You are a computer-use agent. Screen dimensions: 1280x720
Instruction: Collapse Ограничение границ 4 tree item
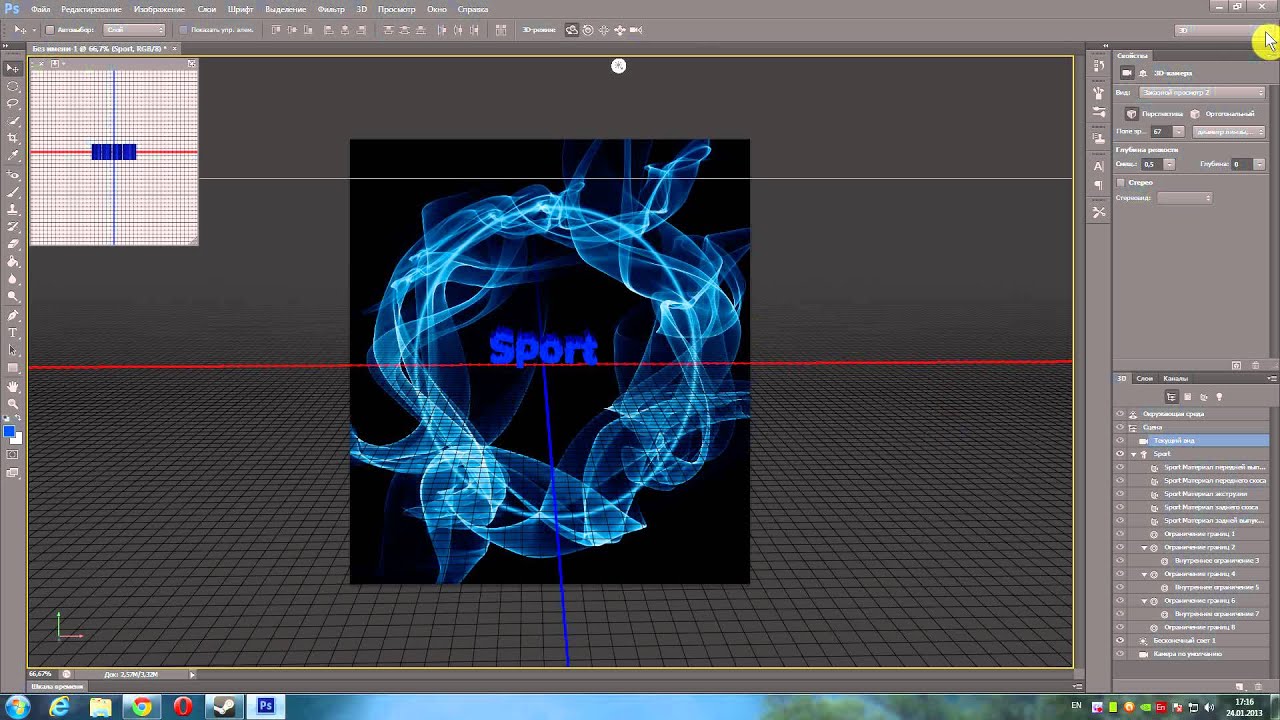point(1144,574)
